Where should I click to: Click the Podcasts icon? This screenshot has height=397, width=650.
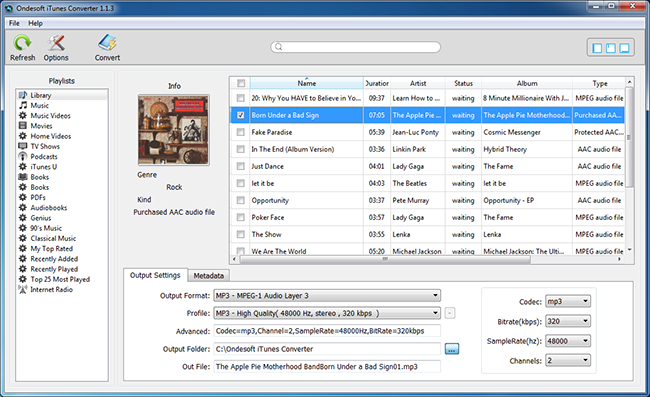(23, 156)
